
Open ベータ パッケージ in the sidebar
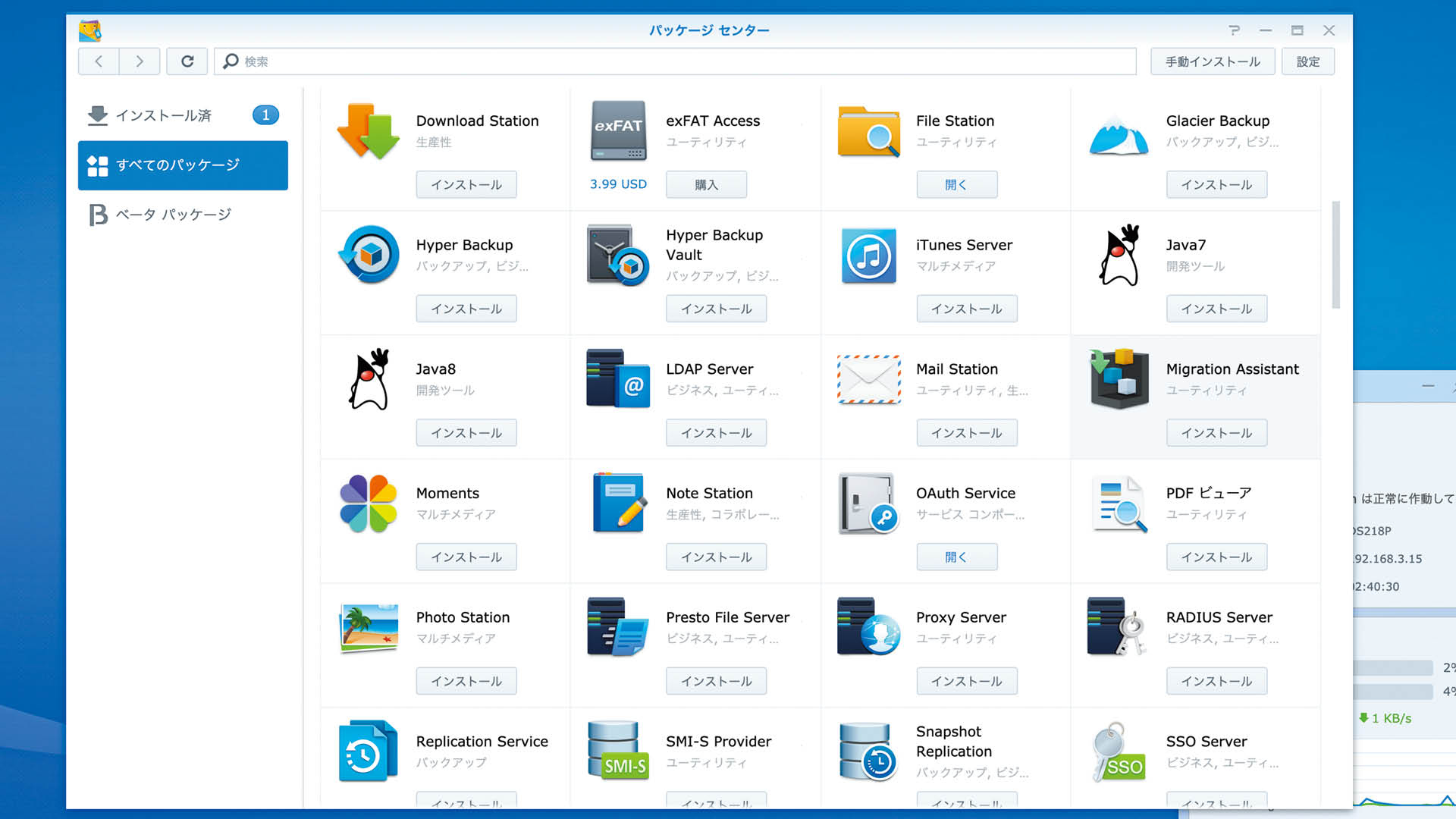coord(183,215)
